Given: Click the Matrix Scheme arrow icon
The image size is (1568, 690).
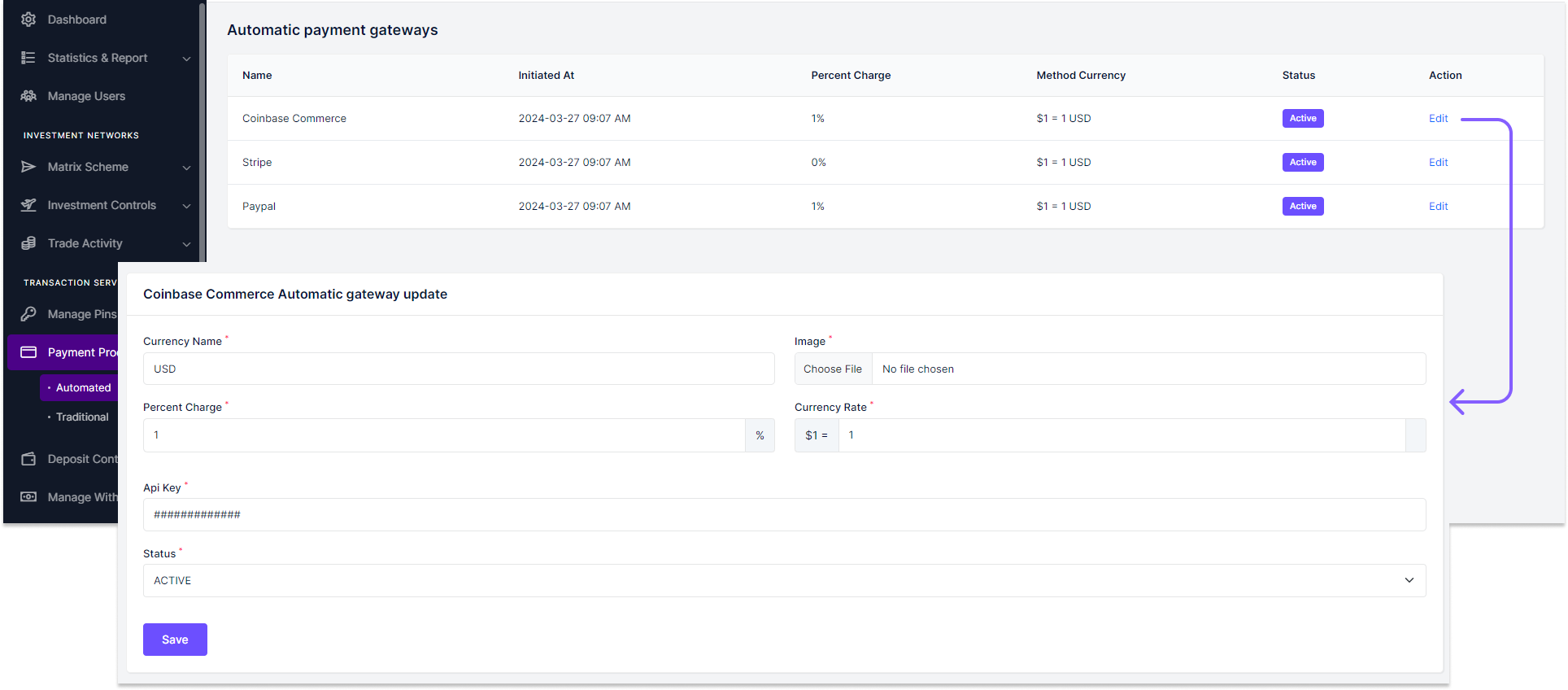Looking at the screenshot, I should pyautogui.click(x=28, y=167).
